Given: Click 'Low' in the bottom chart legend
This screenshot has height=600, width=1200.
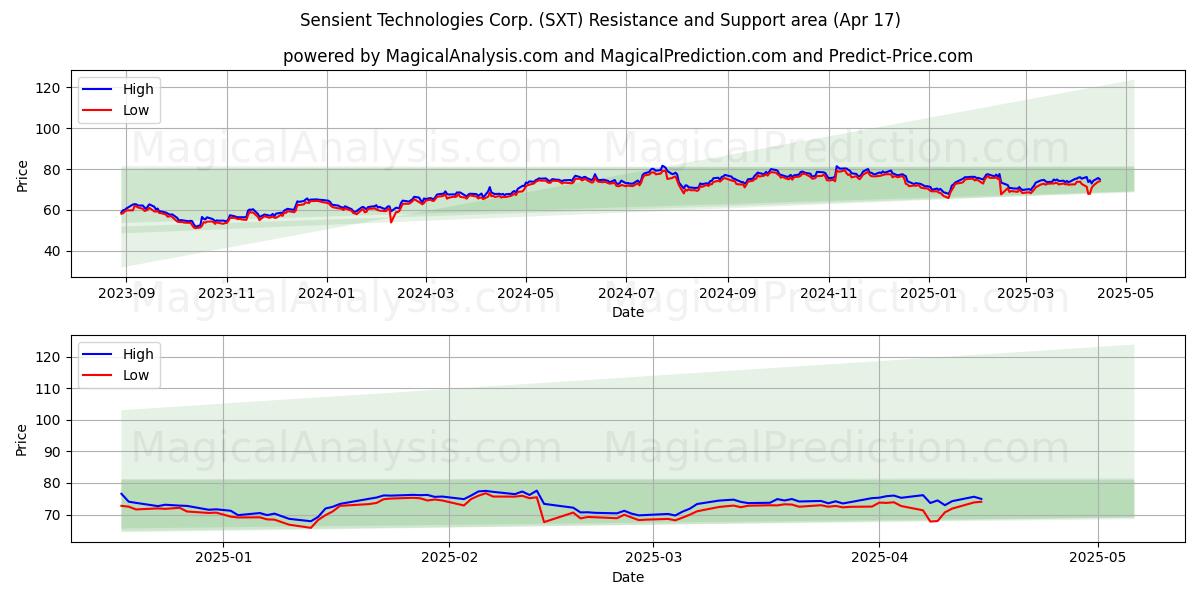Looking at the screenshot, I should pyautogui.click(x=136, y=375).
